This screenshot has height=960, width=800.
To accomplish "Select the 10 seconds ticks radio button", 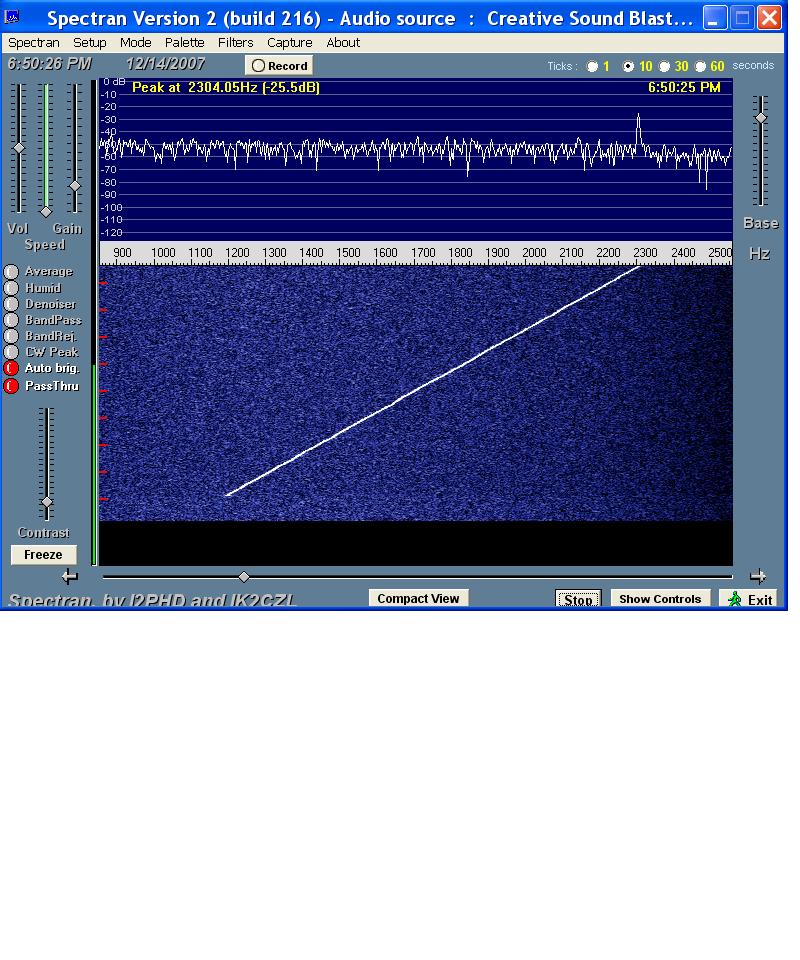I will pyautogui.click(x=628, y=67).
